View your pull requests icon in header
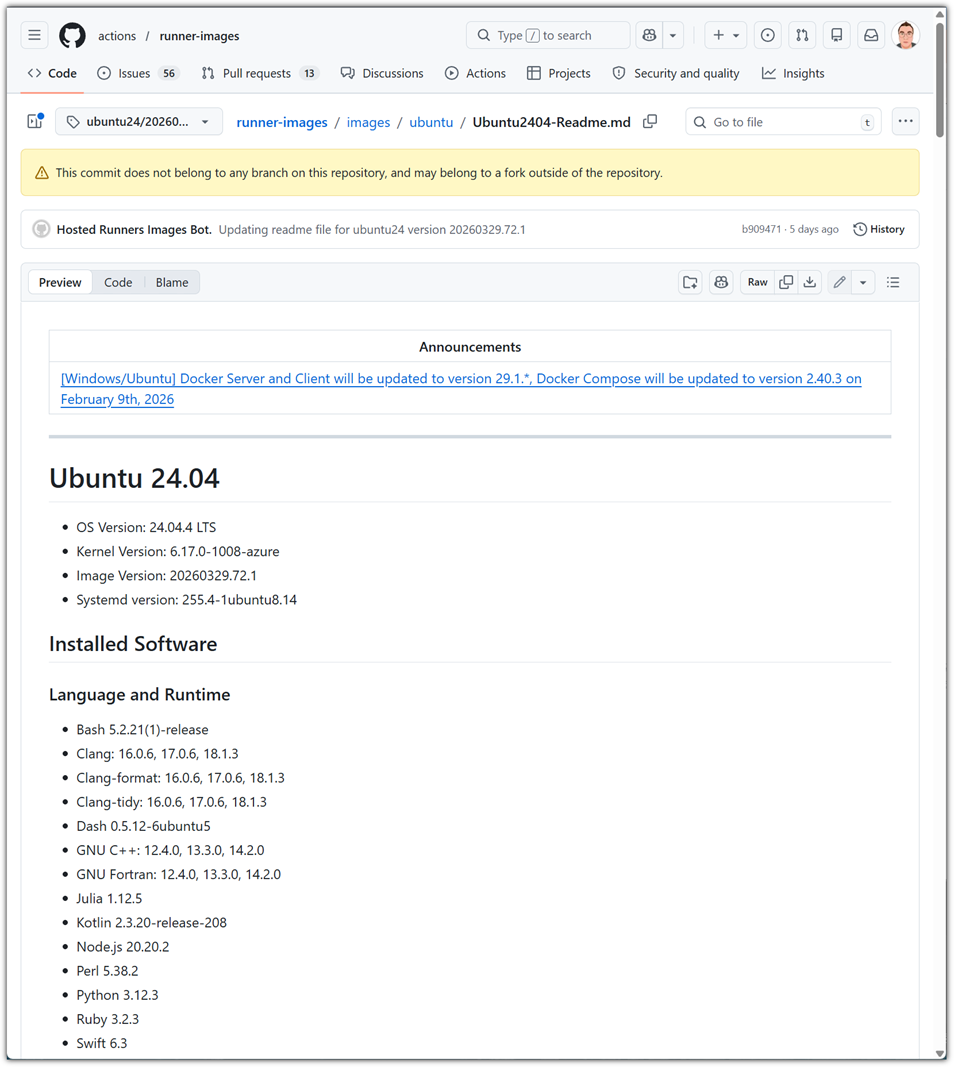The width and height of the screenshot is (954, 1067). [x=802, y=35]
